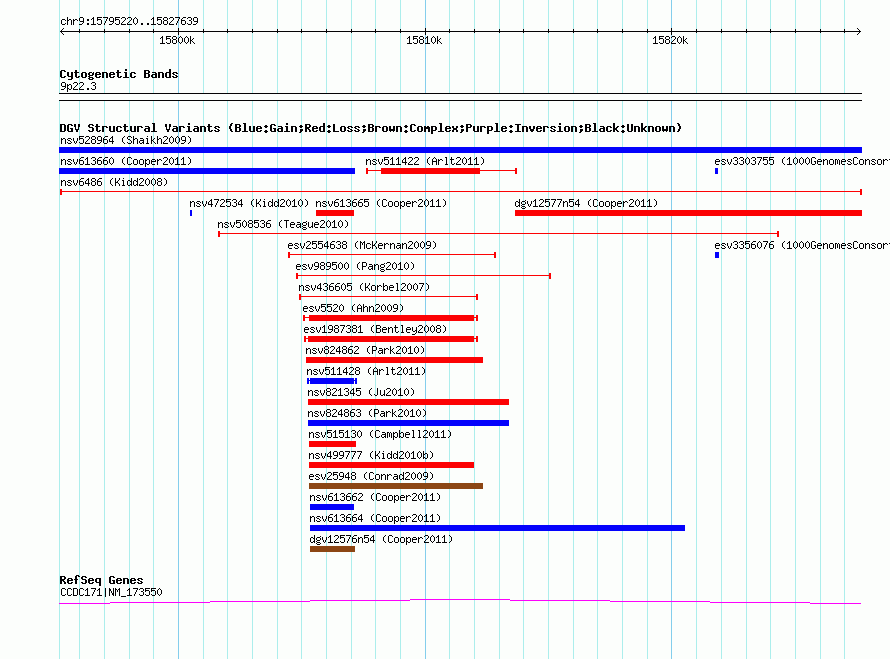
Task: Open variant esv2554638 (McKernan2009) label
Action: 362,245
